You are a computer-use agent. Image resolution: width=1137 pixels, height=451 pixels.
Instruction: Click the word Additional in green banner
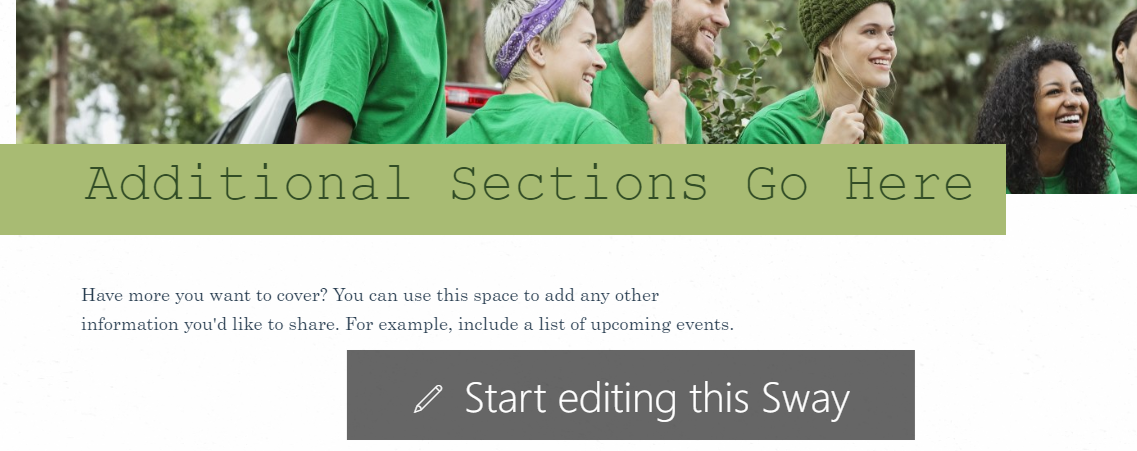[249, 183]
